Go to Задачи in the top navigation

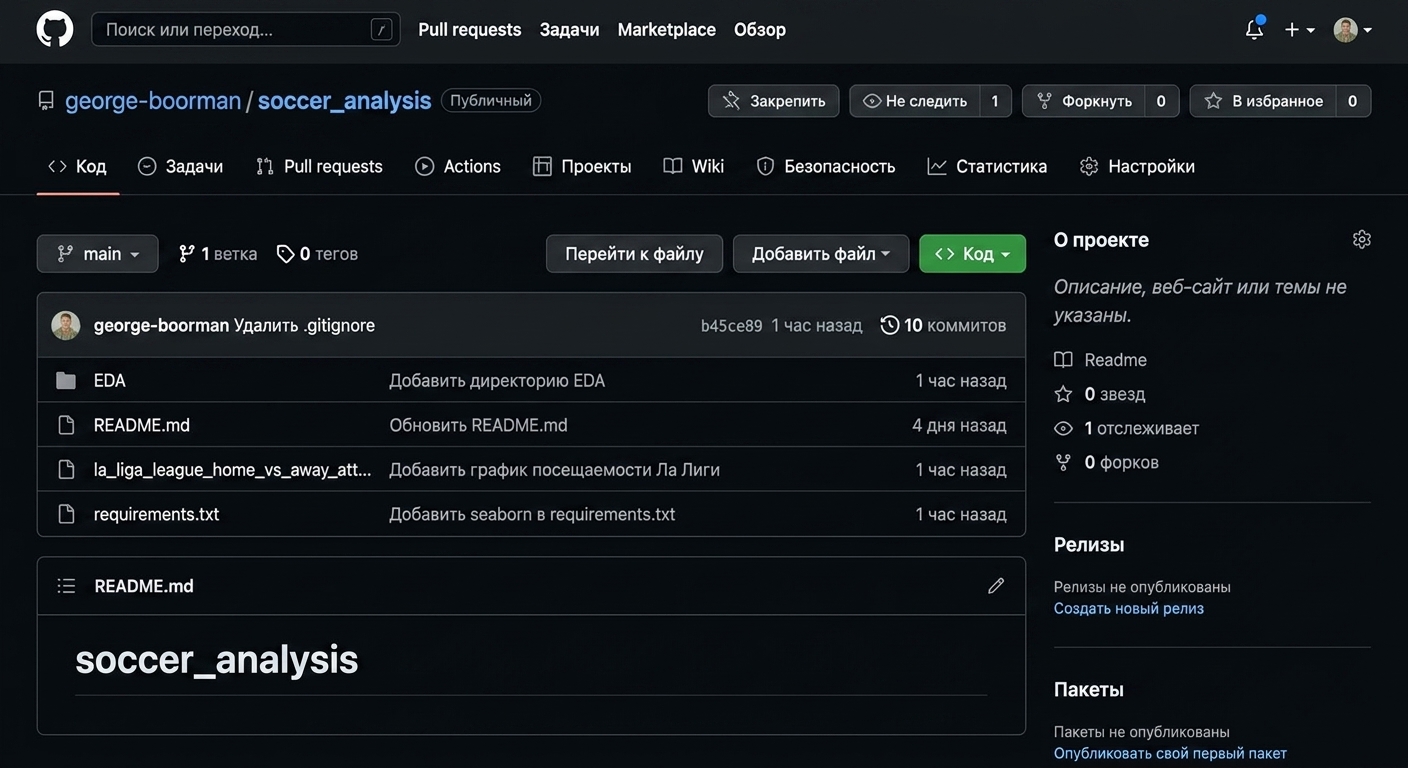click(570, 30)
